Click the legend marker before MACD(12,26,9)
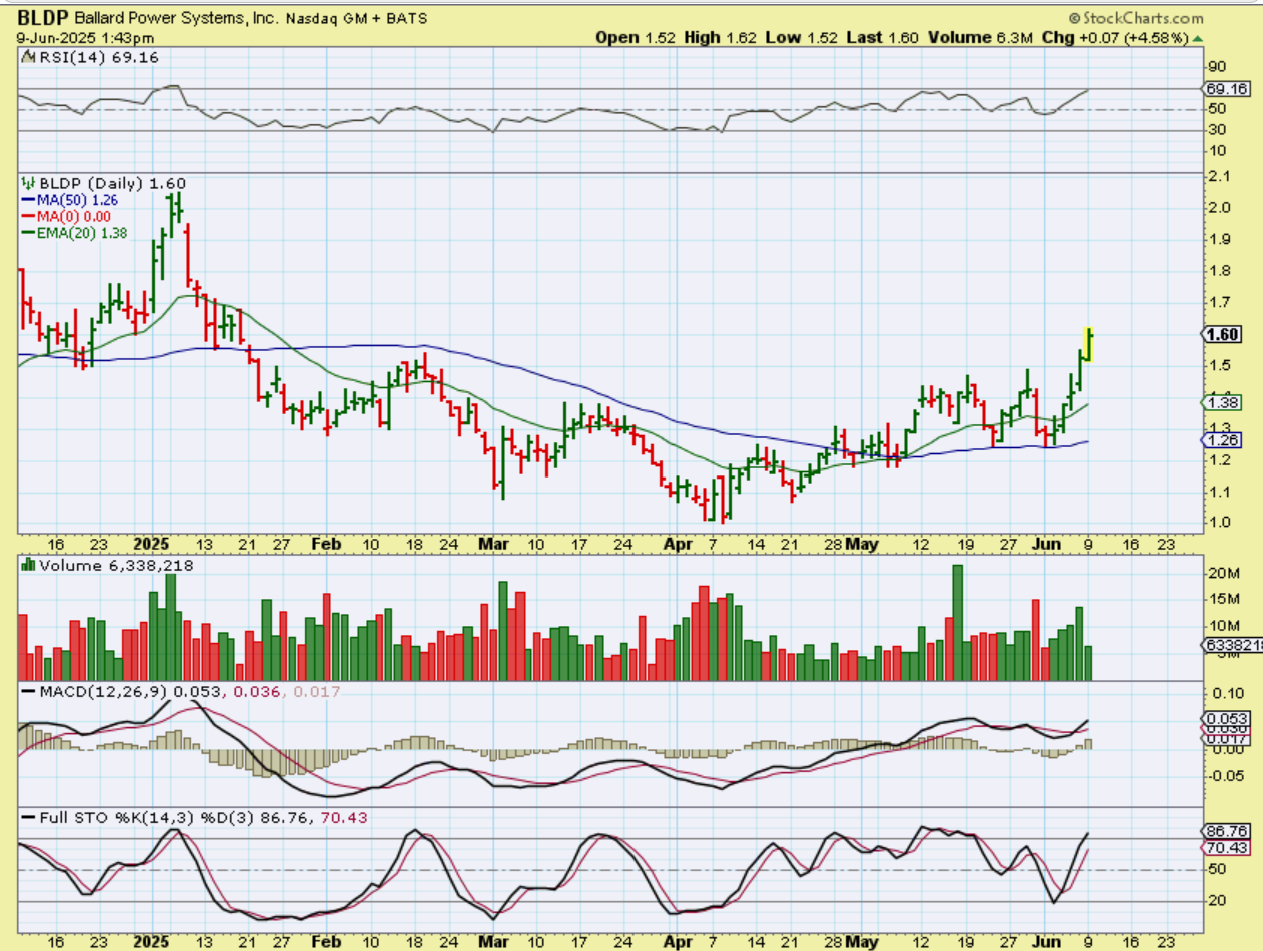1263x951 pixels. point(27,691)
